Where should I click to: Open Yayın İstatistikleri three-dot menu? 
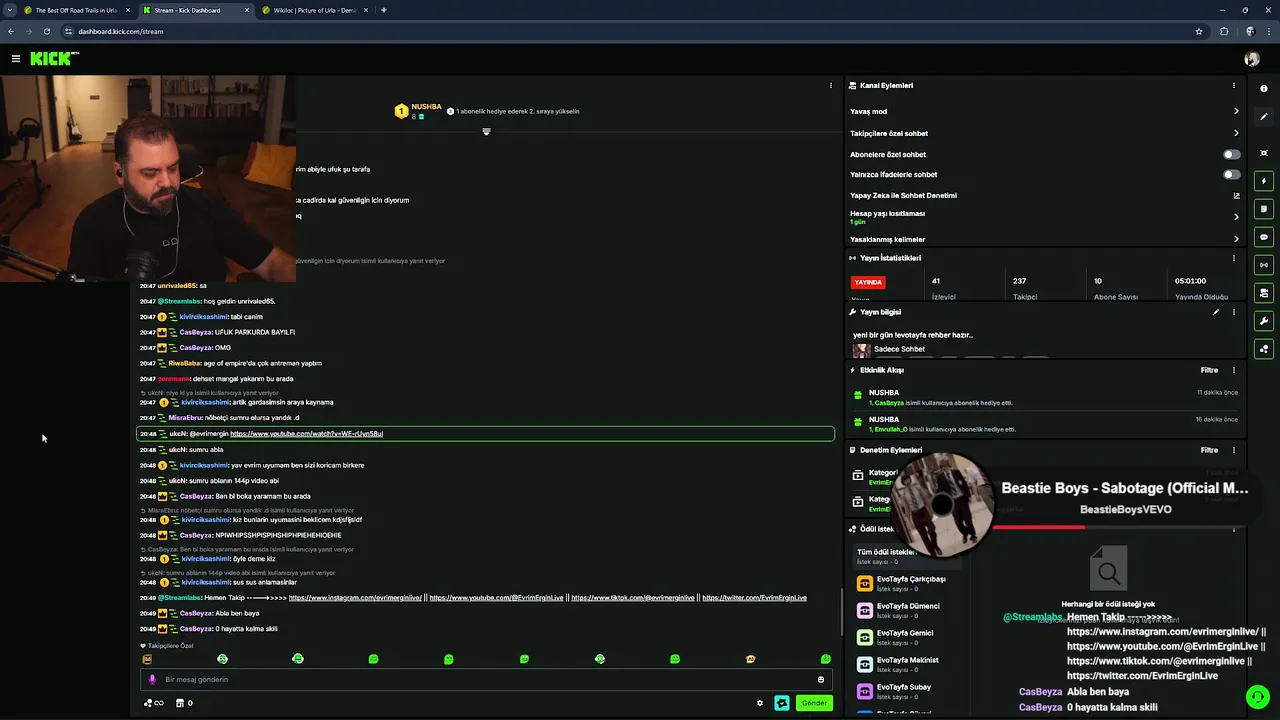click(1234, 258)
